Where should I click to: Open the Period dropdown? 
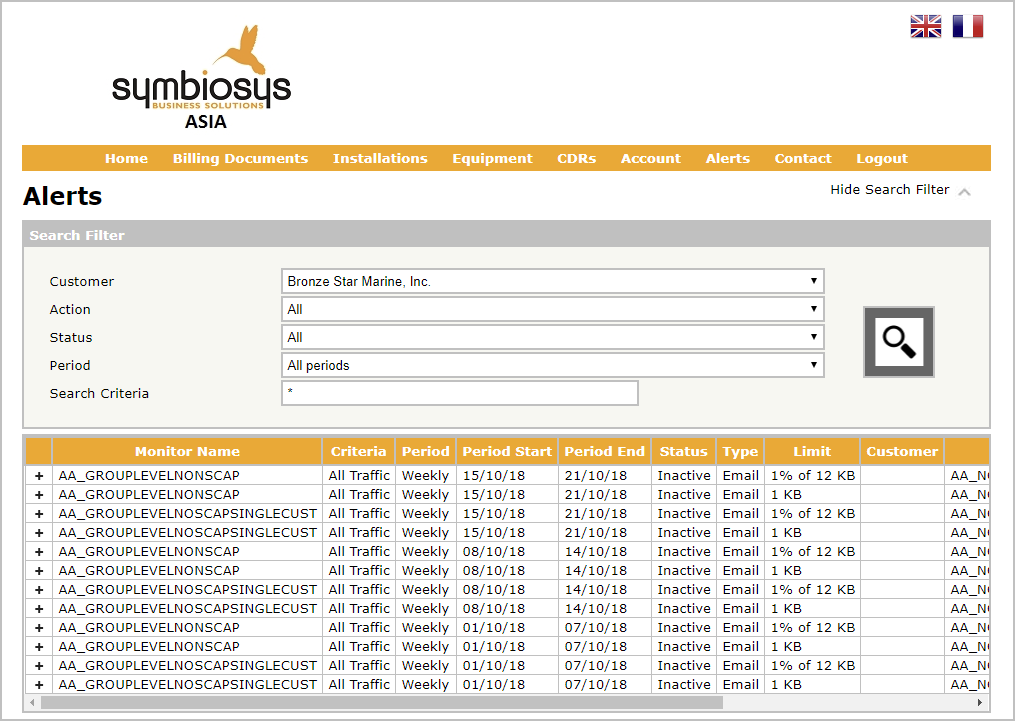(552, 366)
